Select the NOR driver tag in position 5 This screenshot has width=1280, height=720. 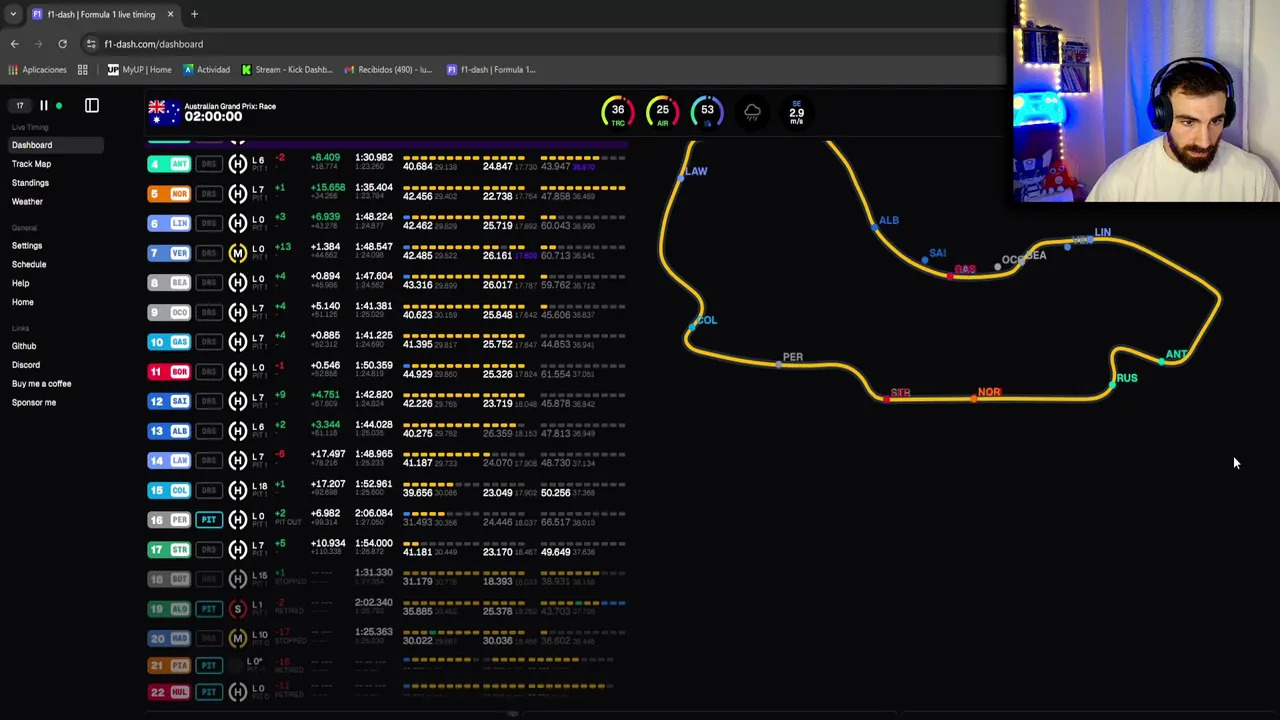(x=169, y=194)
